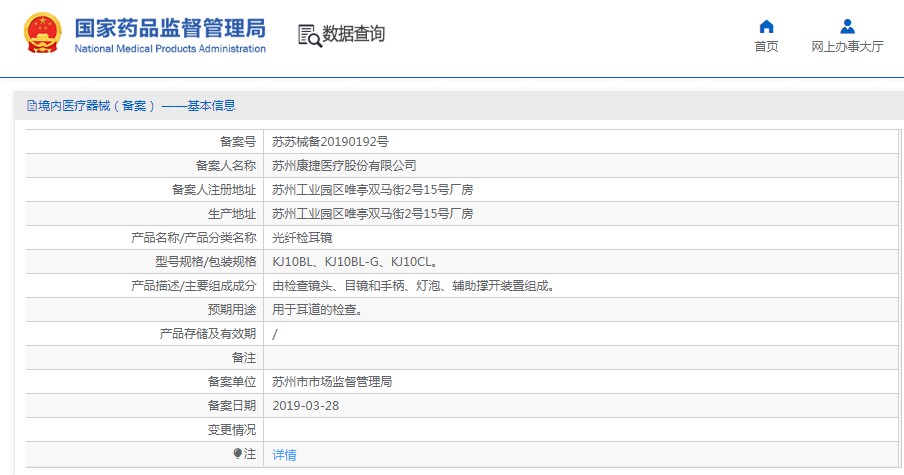Viewport: 904px width, 475px height.
Task: Click the 数据查询 heading text
Action: click(x=353, y=34)
